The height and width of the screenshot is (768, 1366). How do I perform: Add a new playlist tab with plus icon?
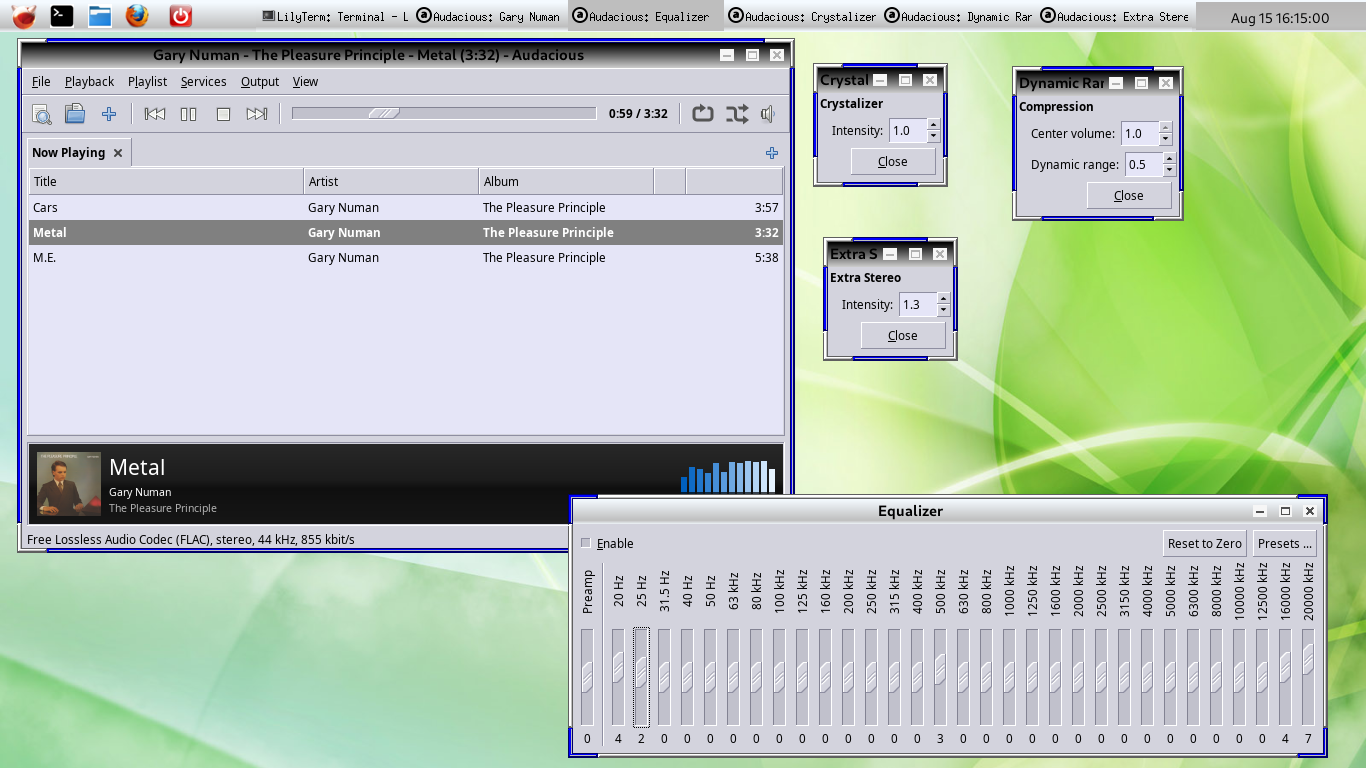(771, 153)
